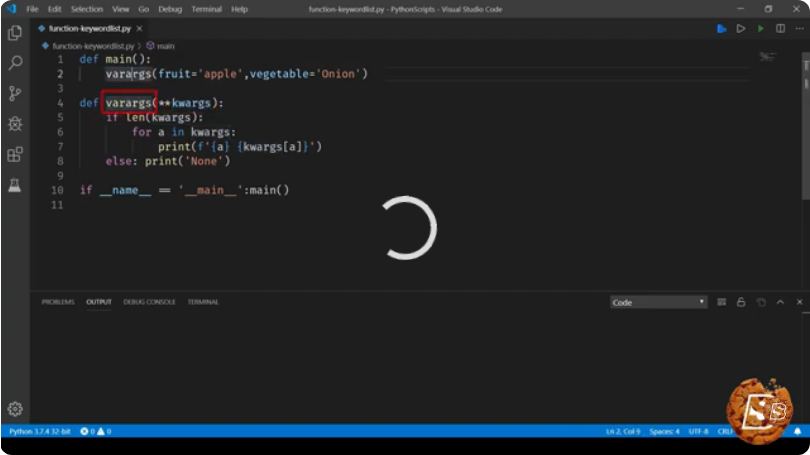Click the split editor icon
Screen dimensions: 810x455
point(780,28)
